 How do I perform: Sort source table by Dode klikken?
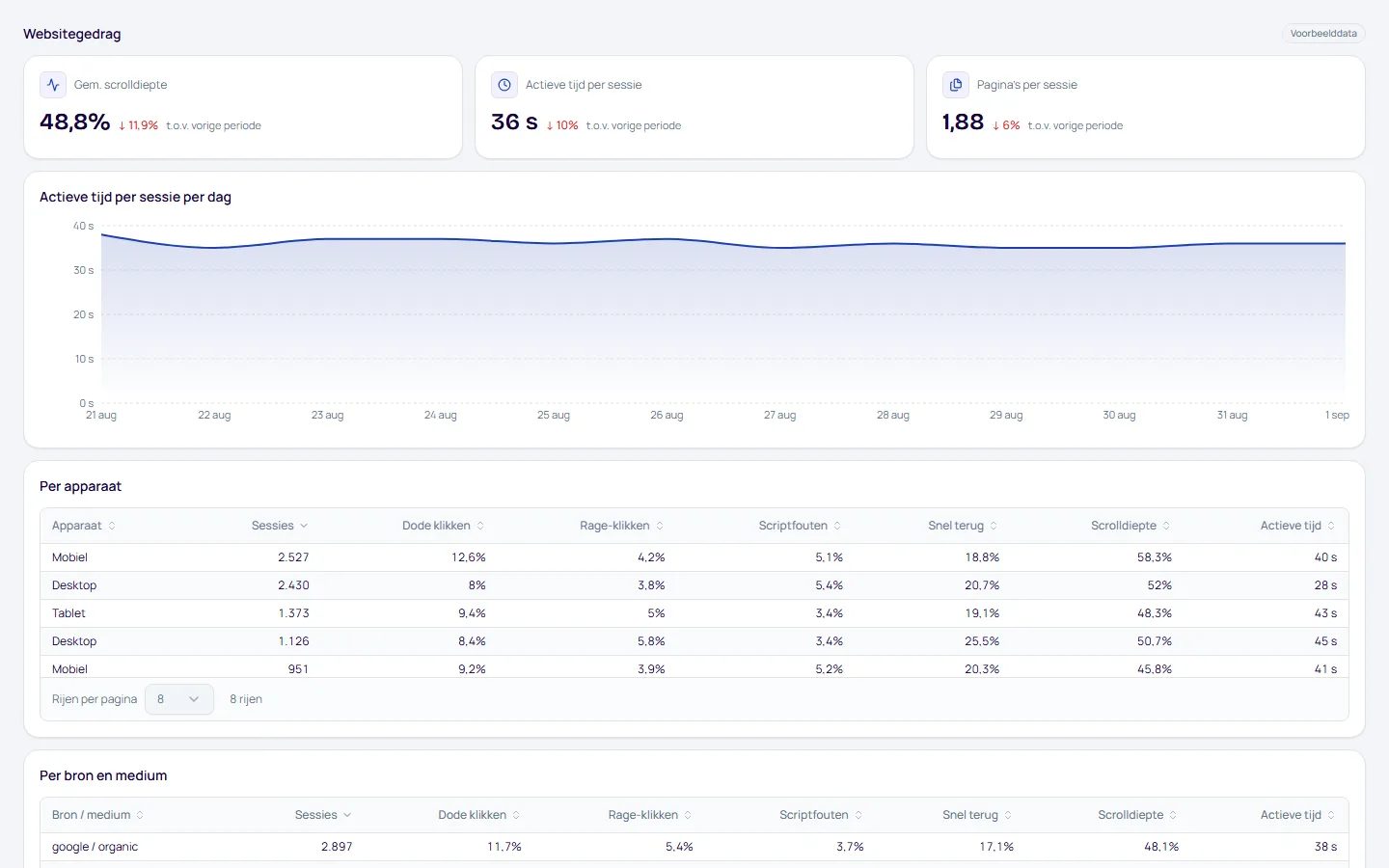tap(479, 815)
